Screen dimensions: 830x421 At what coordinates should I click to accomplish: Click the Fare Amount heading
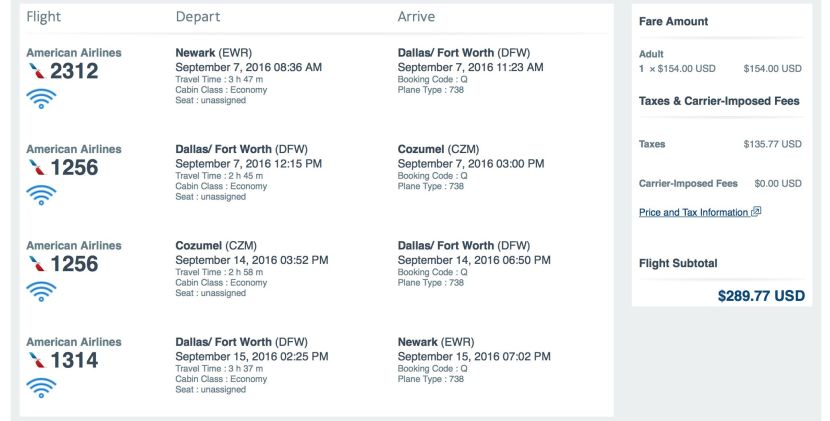(x=673, y=22)
